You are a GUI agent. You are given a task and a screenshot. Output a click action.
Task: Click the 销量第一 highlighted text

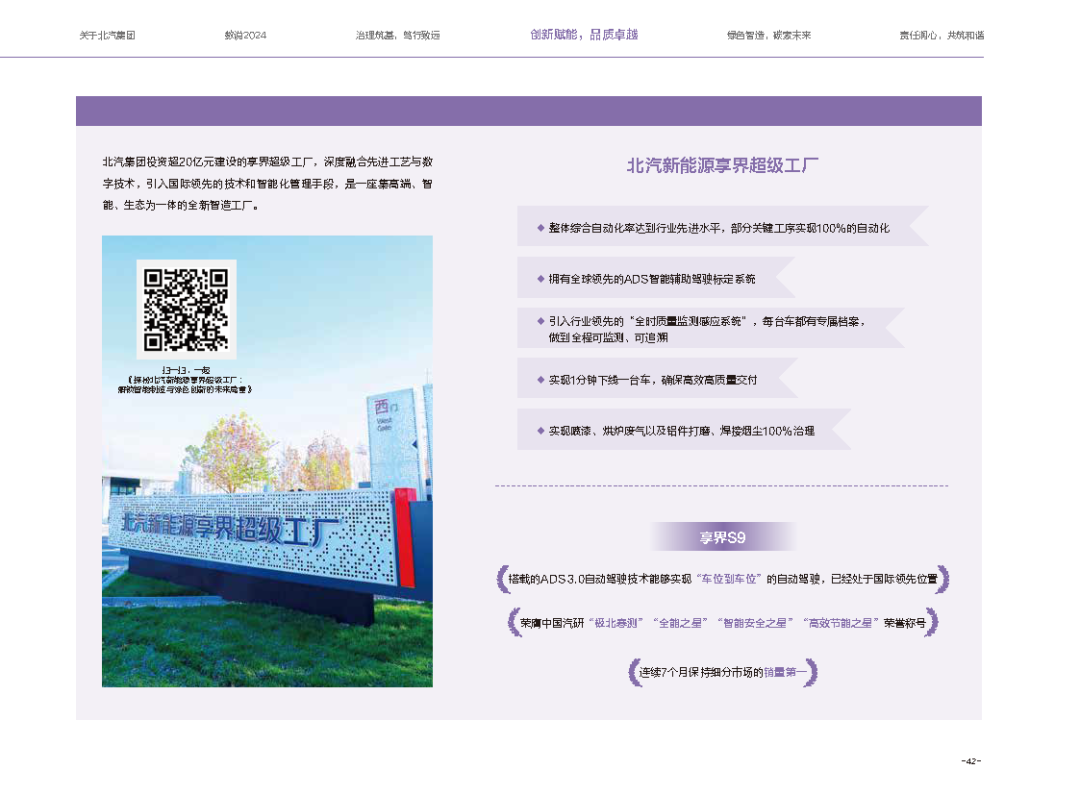pos(785,672)
